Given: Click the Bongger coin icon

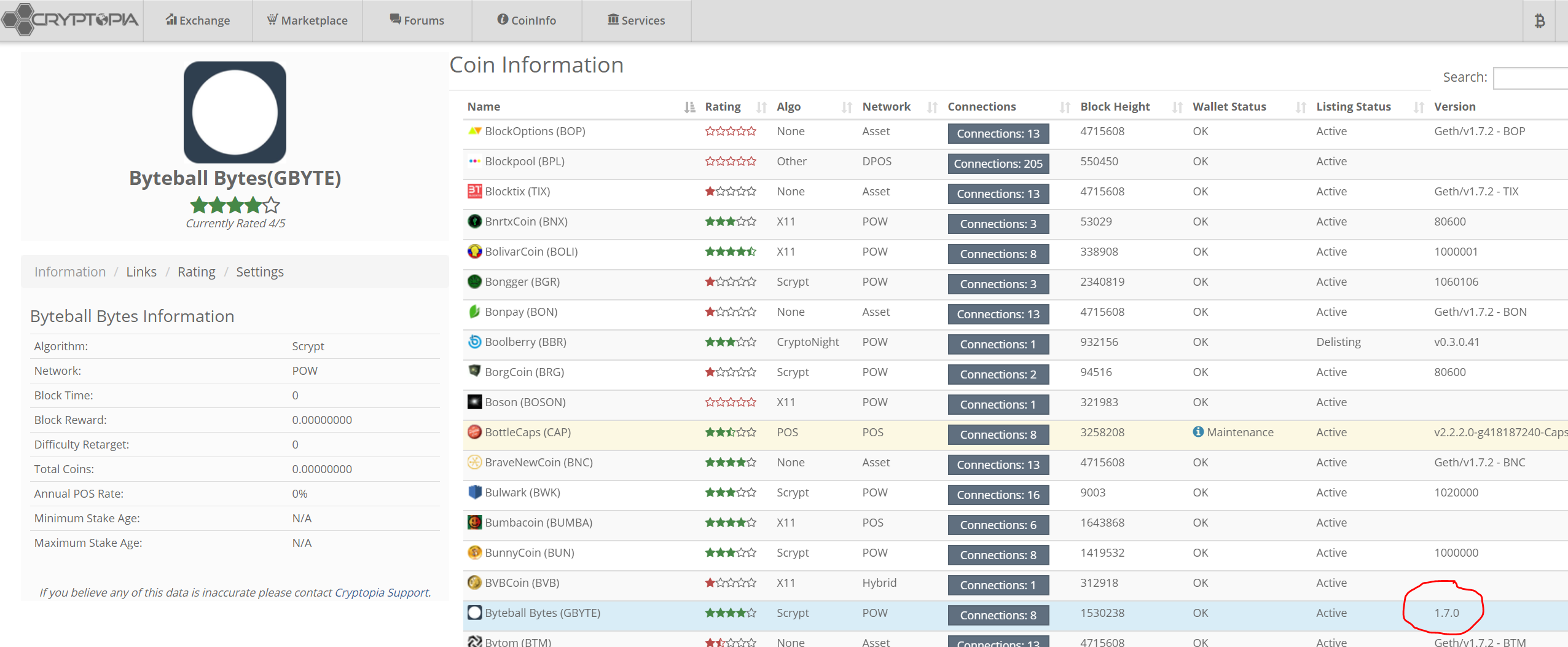Looking at the screenshot, I should pos(474,281).
